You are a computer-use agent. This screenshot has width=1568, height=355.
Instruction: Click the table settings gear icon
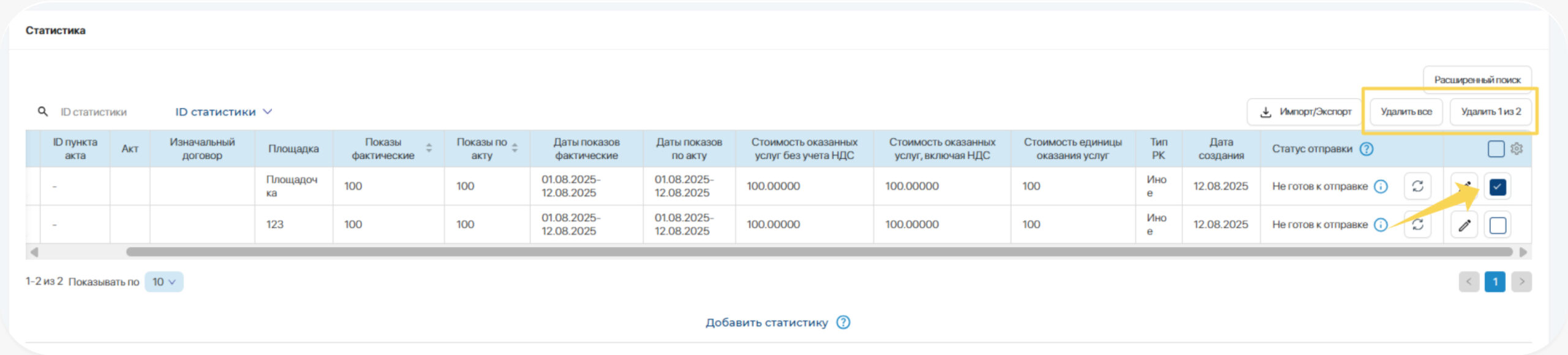pos(1517,148)
